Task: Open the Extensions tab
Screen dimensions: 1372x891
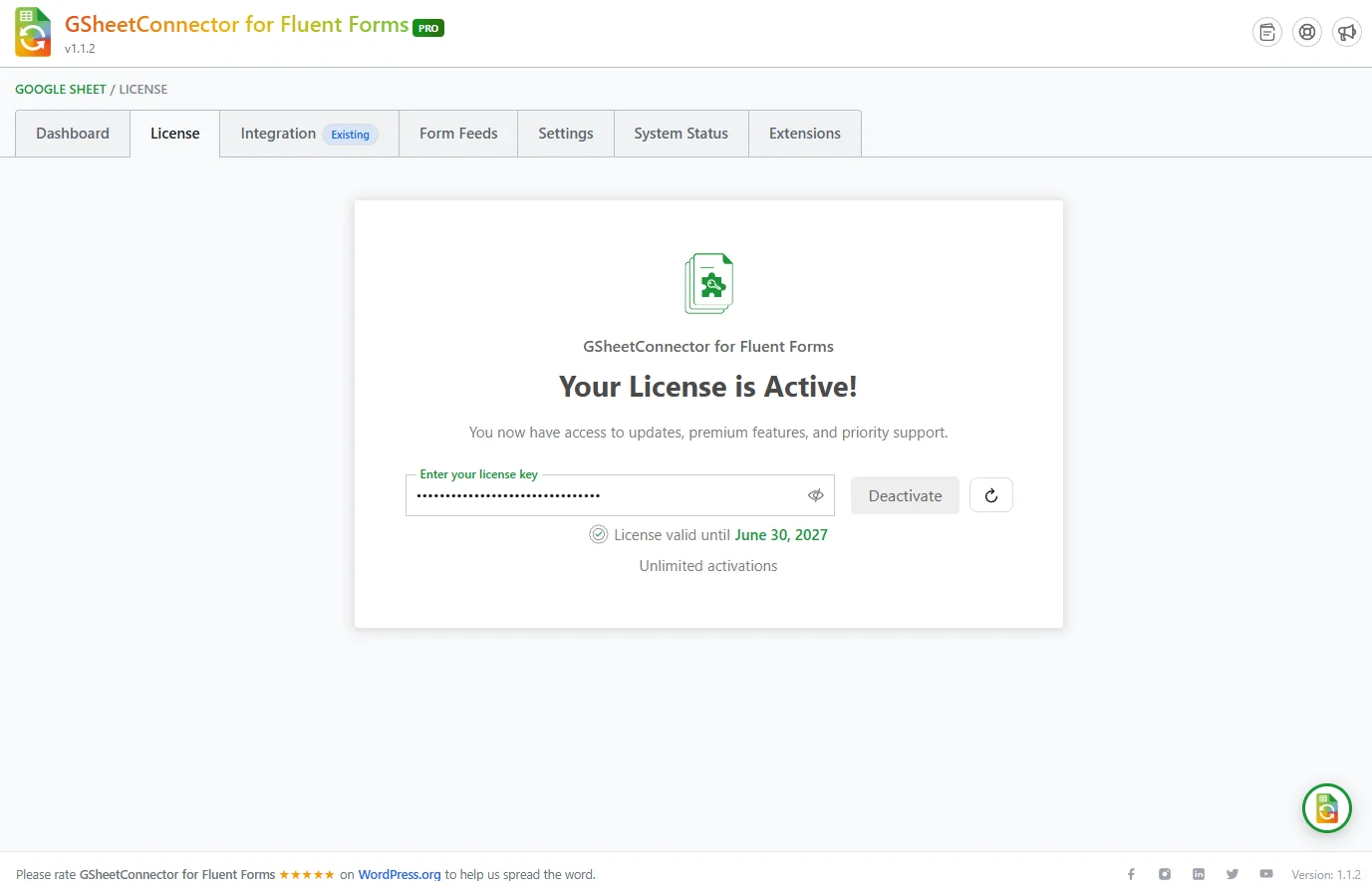Action: point(805,134)
